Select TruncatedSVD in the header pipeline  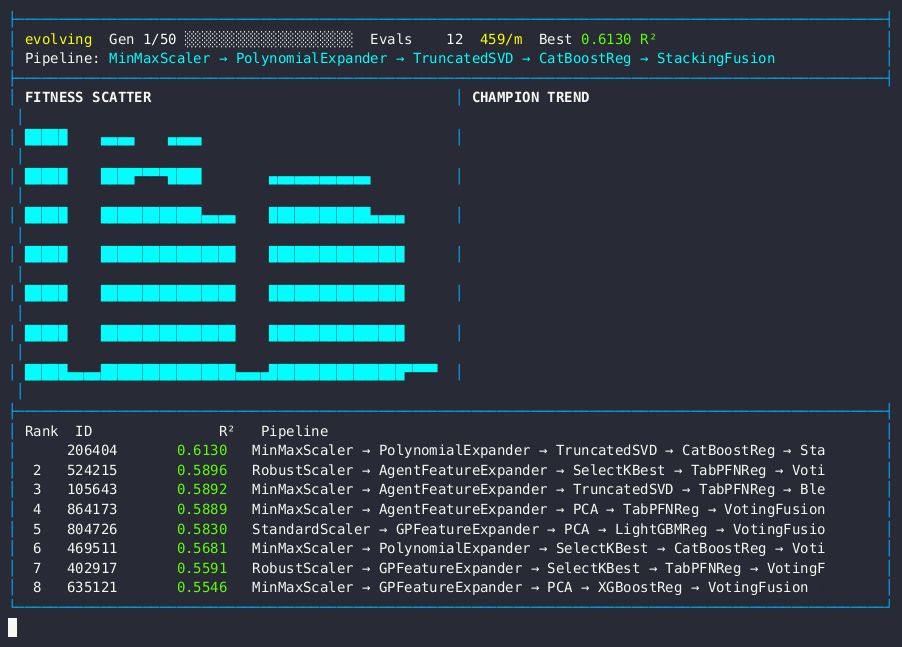(463, 59)
